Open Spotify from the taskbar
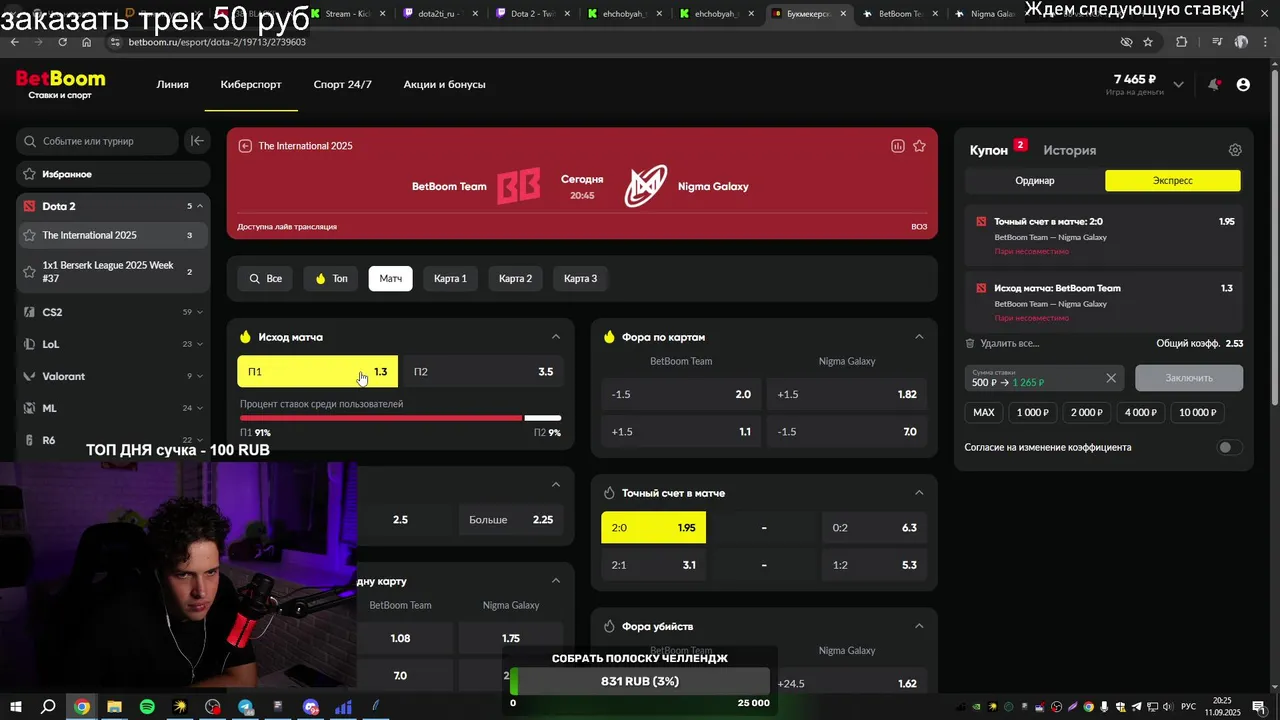 point(147,707)
